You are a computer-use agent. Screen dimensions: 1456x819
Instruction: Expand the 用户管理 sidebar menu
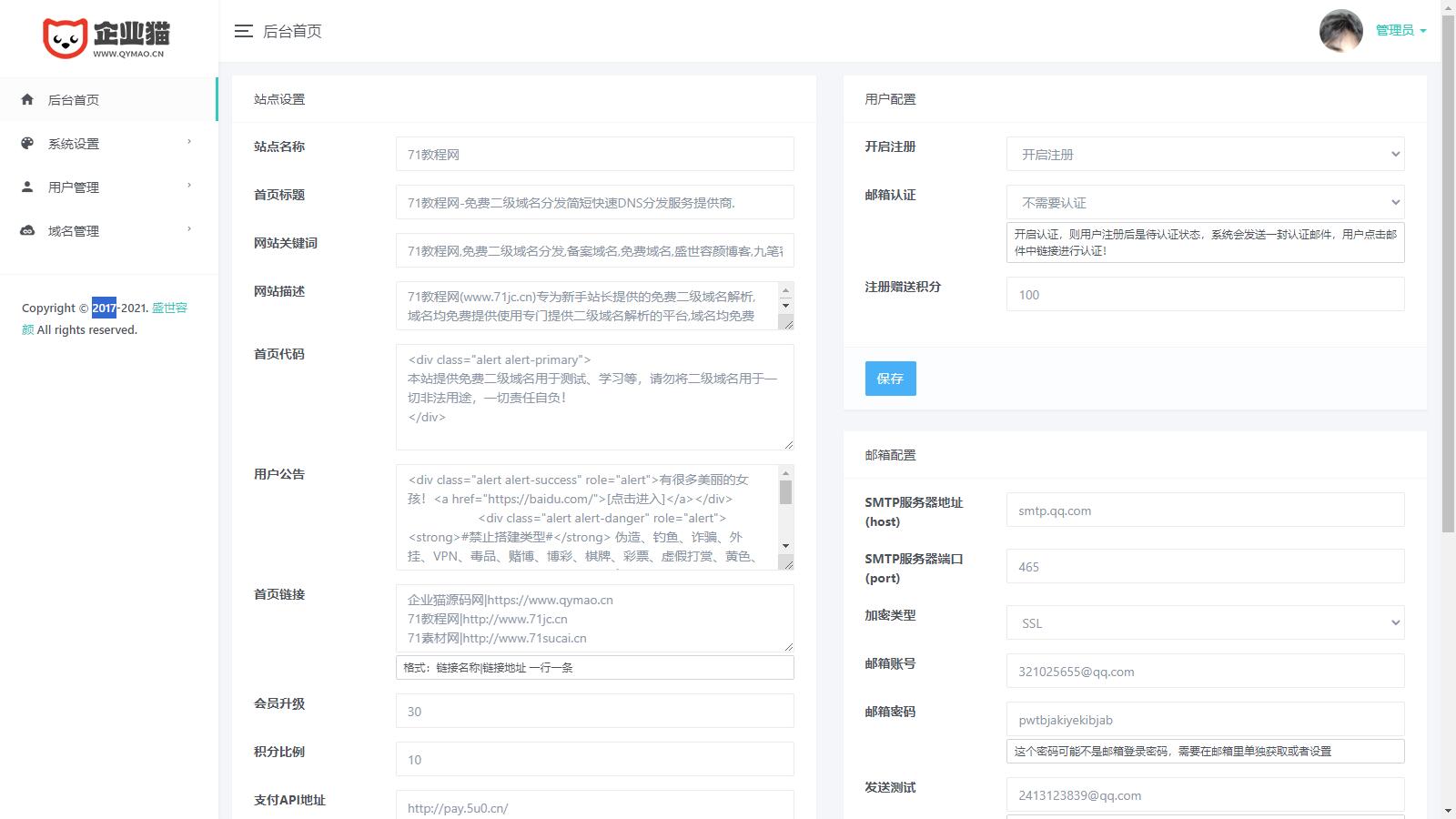(x=109, y=187)
